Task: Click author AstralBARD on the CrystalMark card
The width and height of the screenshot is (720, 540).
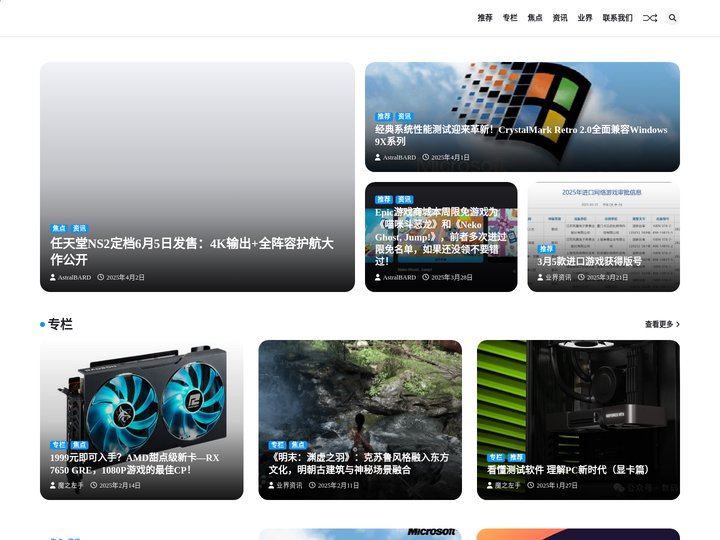Action: click(x=395, y=157)
